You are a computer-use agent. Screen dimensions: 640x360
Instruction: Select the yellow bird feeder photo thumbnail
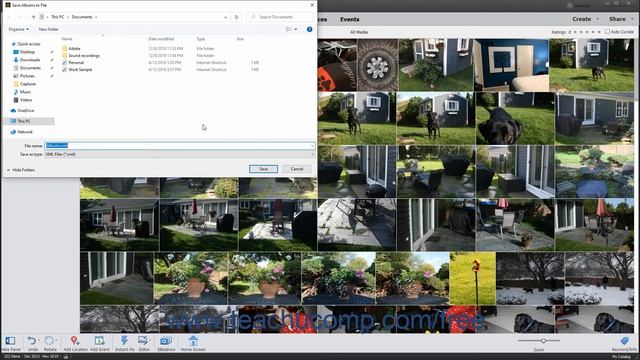click(473, 278)
